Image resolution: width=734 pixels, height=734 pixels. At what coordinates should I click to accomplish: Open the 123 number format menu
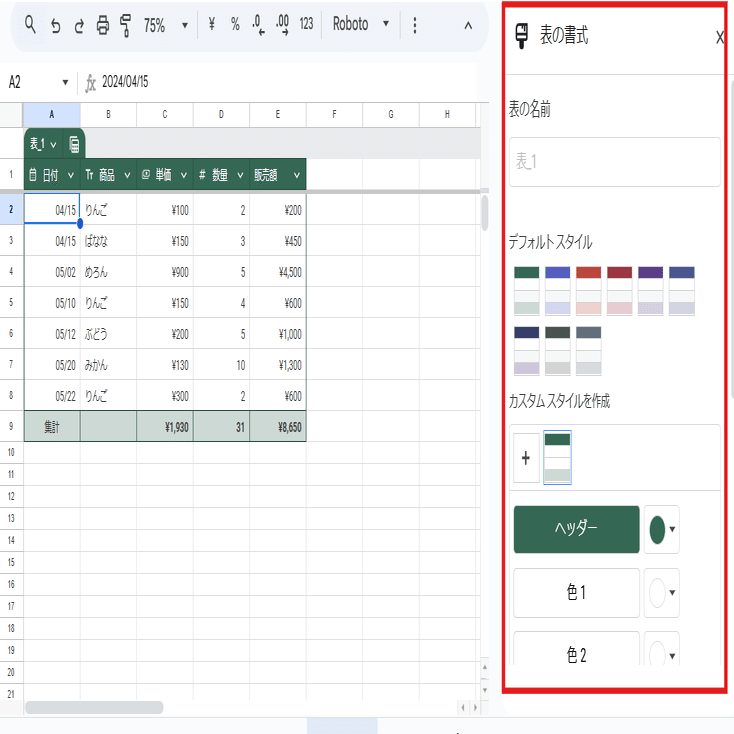306,24
